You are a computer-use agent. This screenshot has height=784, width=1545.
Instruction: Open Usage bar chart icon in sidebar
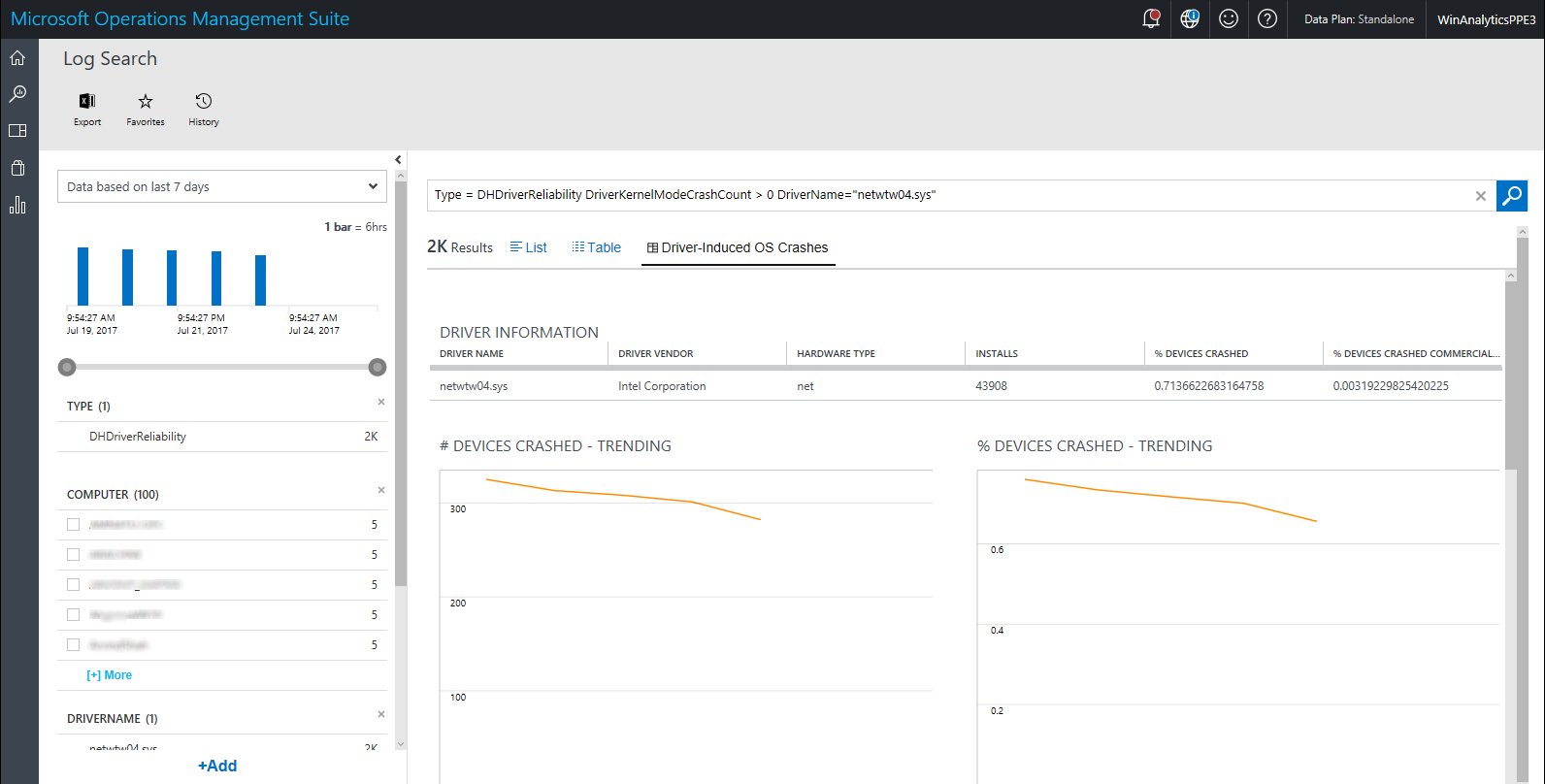pos(17,205)
